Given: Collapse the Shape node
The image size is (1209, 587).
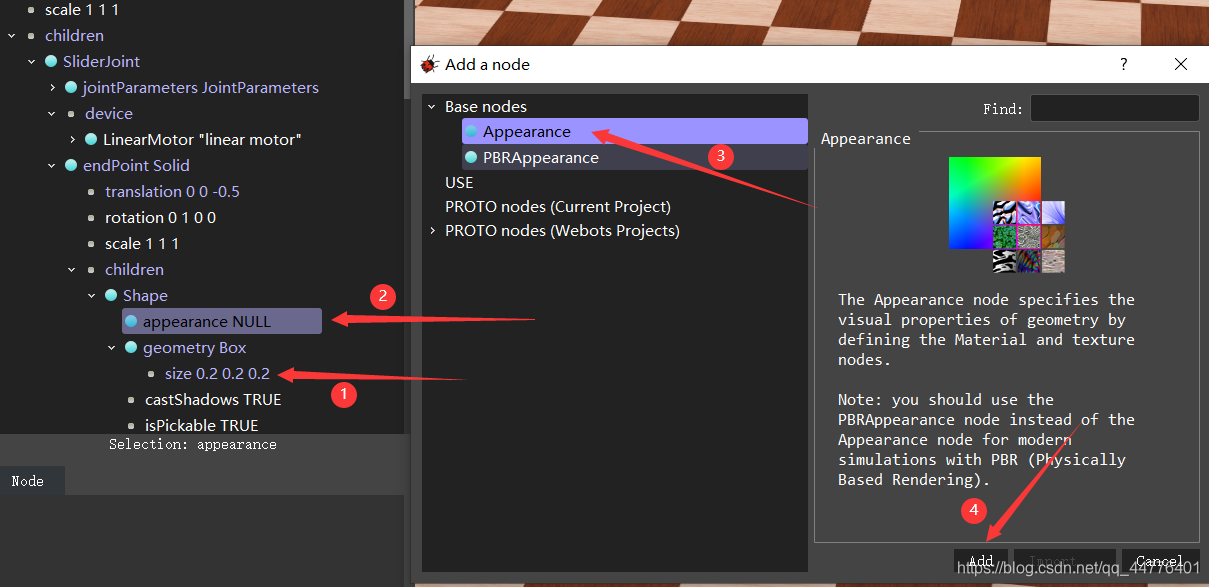Looking at the screenshot, I should click(x=91, y=296).
